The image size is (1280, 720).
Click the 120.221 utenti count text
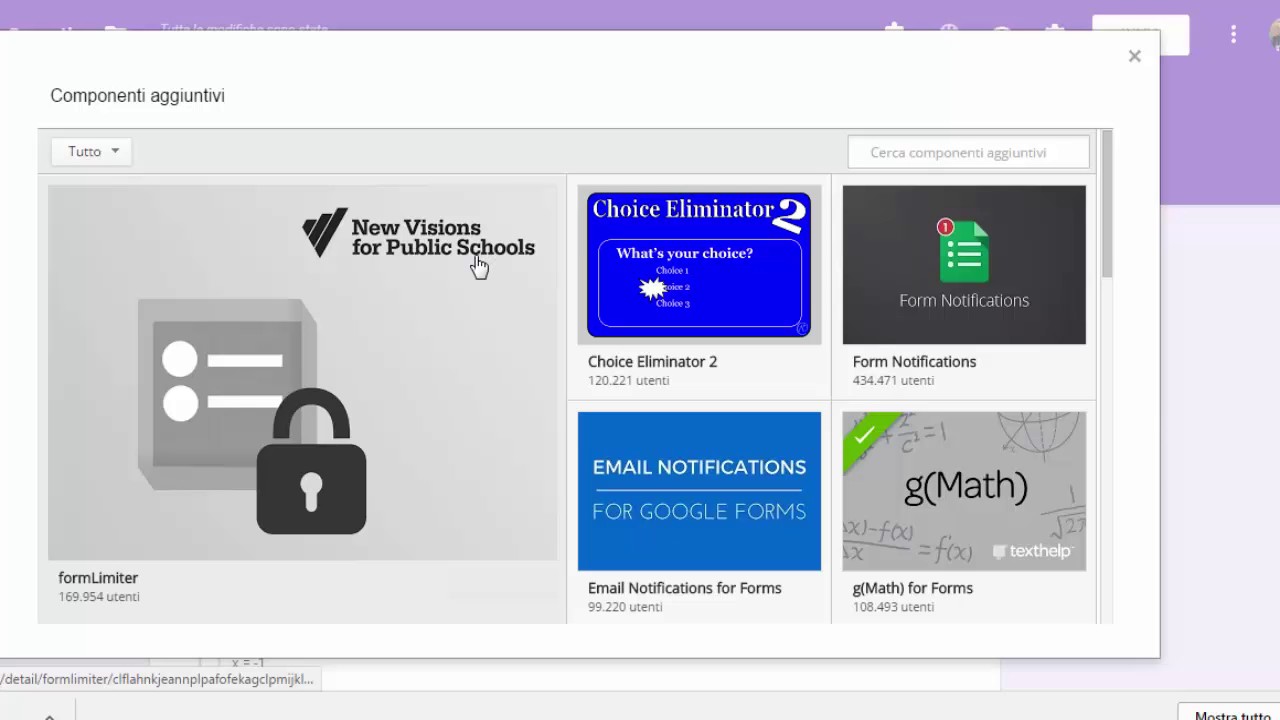(x=629, y=381)
